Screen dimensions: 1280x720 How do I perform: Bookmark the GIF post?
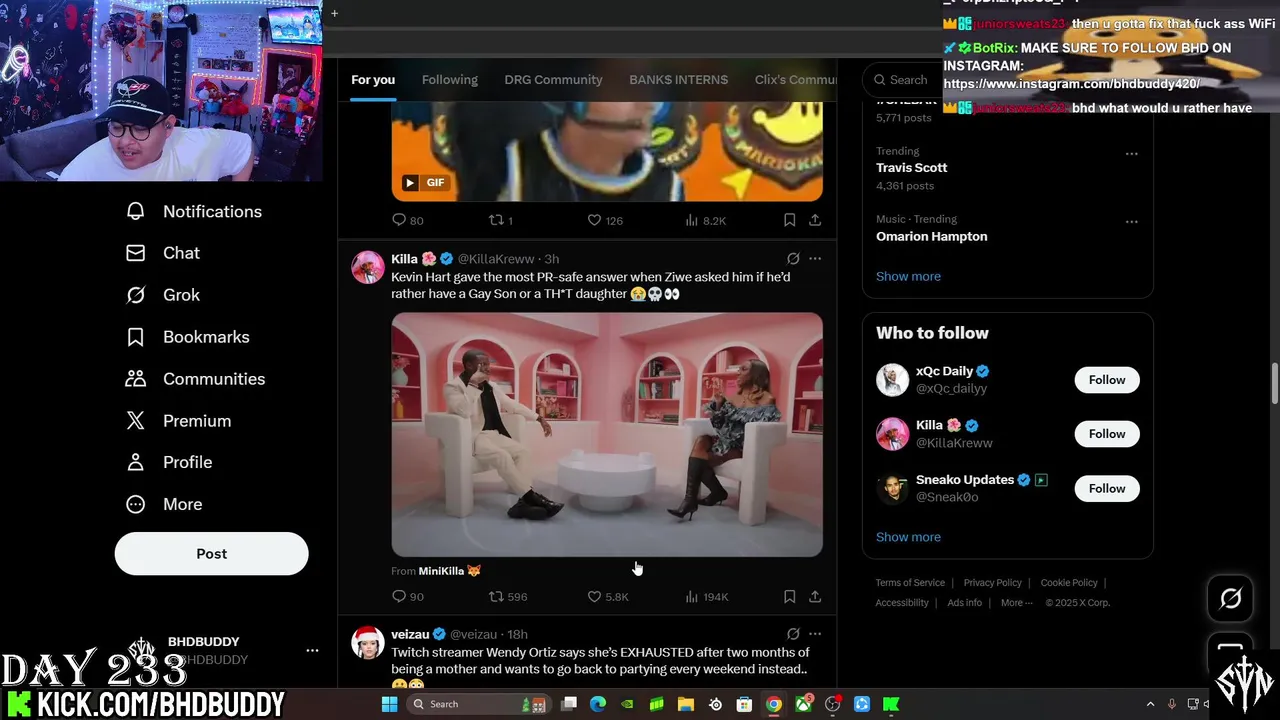[x=789, y=220]
